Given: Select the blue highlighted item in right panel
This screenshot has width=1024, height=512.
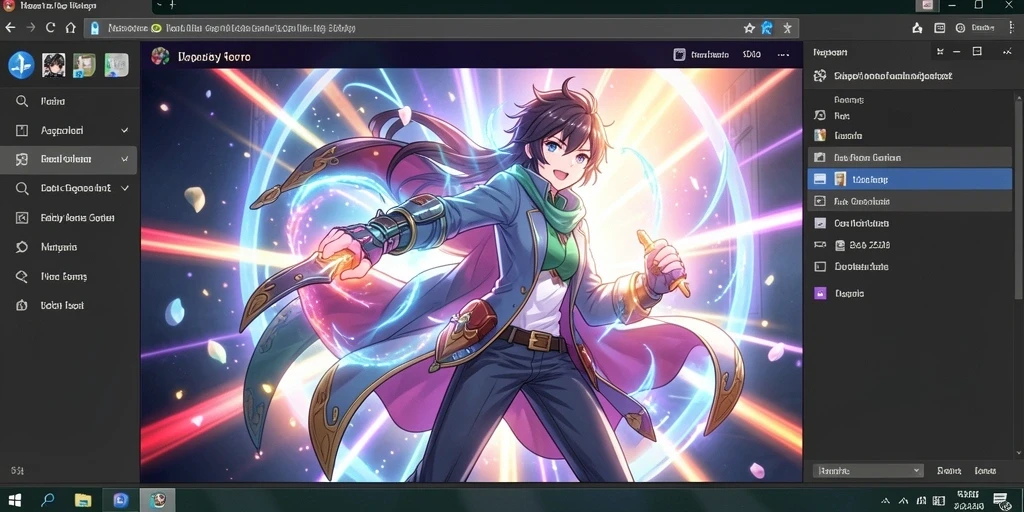Looking at the screenshot, I should click(x=910, y=179).
